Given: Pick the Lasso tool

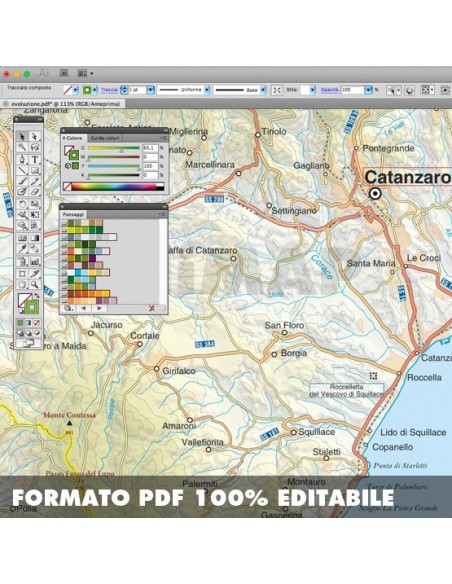Looking at the screenshot, I should [35, 147].
